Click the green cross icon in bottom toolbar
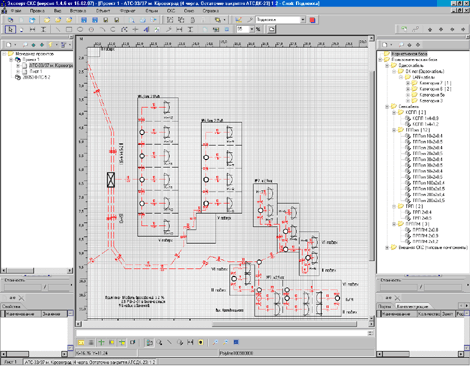 (101, 342)
